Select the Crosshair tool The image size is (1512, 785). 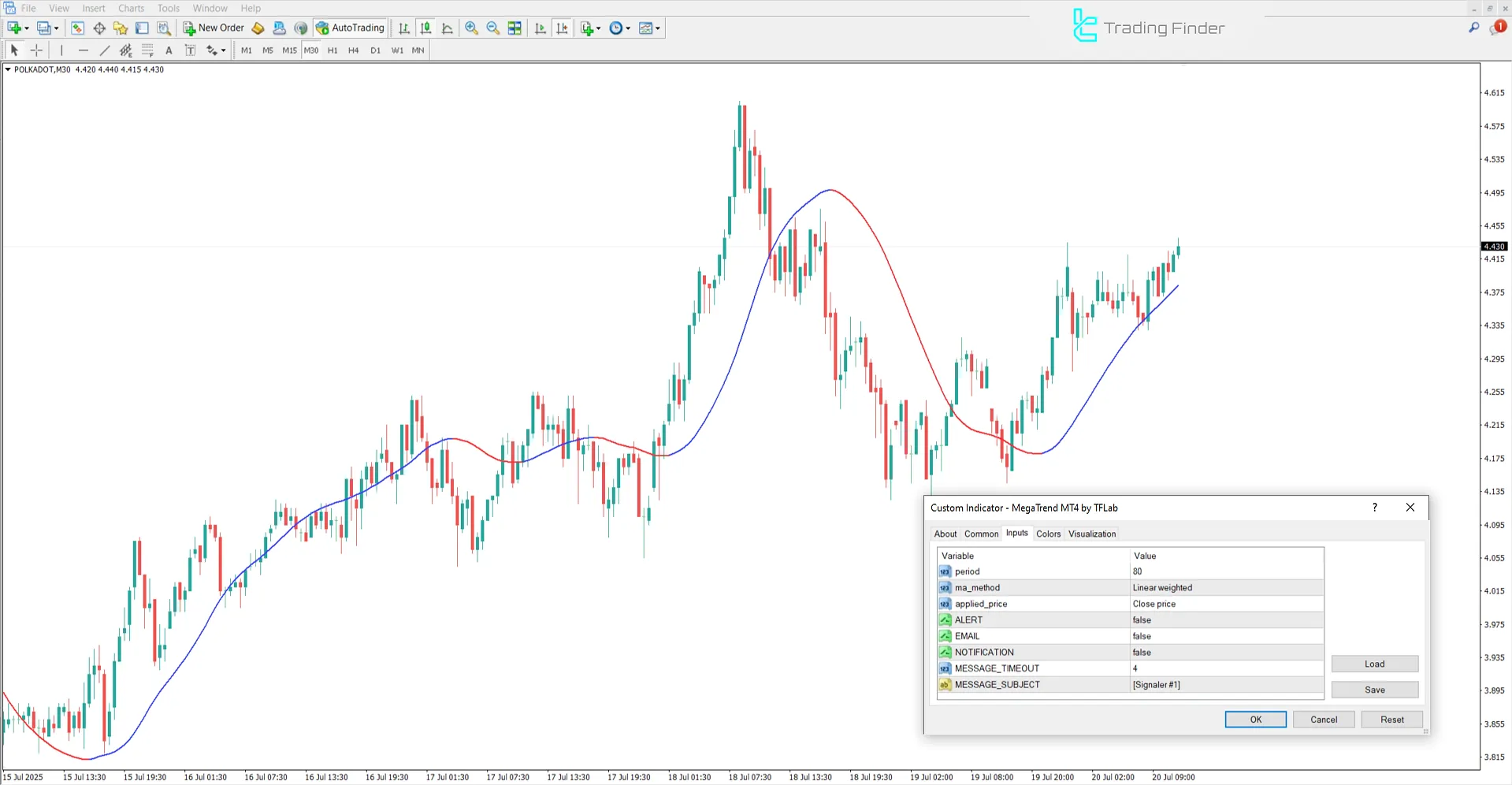click(35, 50)
